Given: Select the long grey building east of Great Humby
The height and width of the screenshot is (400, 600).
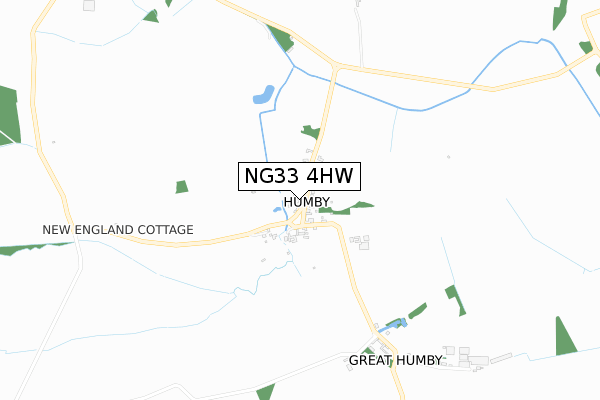Looking at the screenshot, I should (x=501, y=358).
